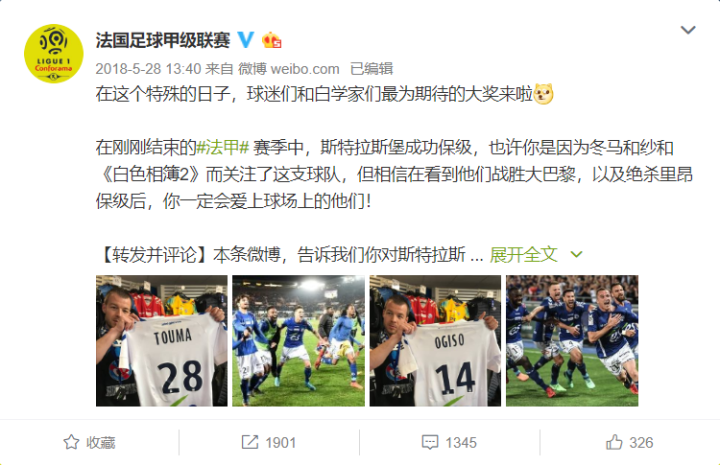View the TOUMA 28 jersey photo

(x=162, y=341)
